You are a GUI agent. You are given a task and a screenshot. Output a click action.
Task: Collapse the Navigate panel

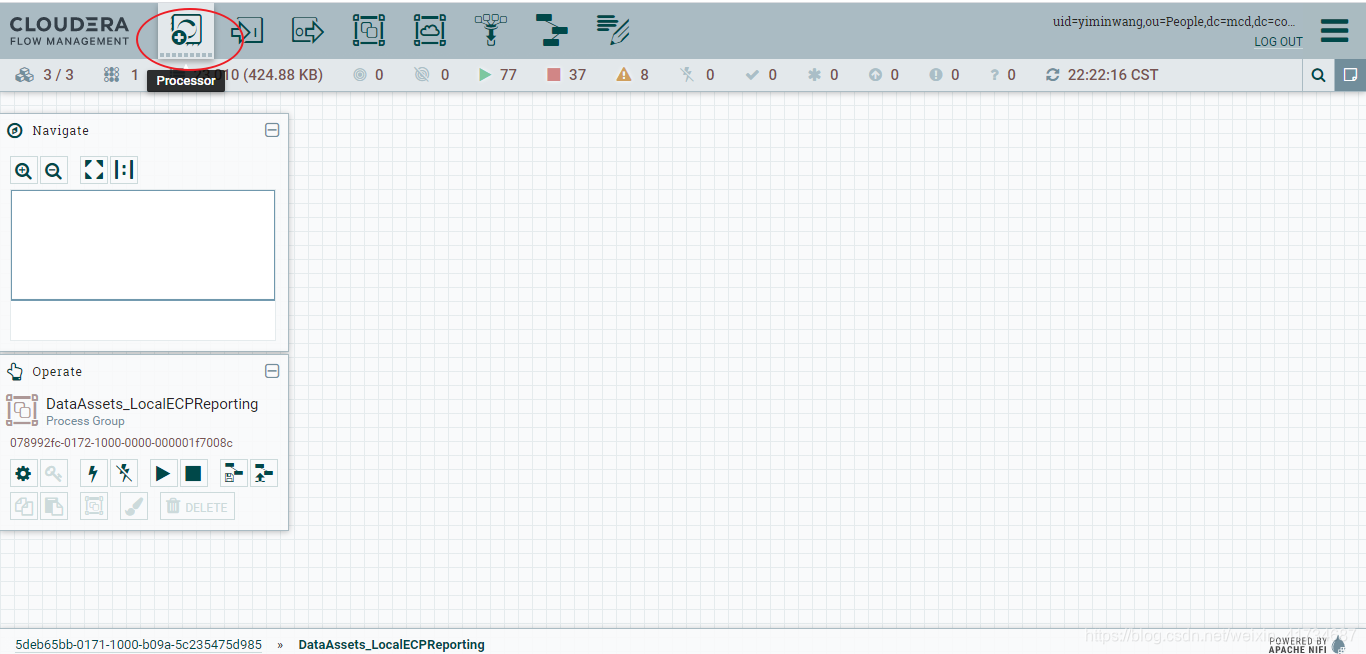coord(272,130)
